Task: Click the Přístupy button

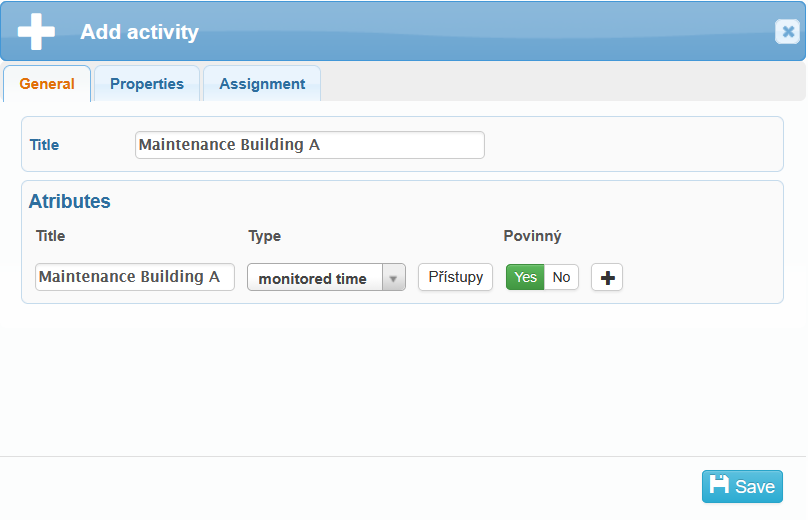Action: (x=455, y=277)
